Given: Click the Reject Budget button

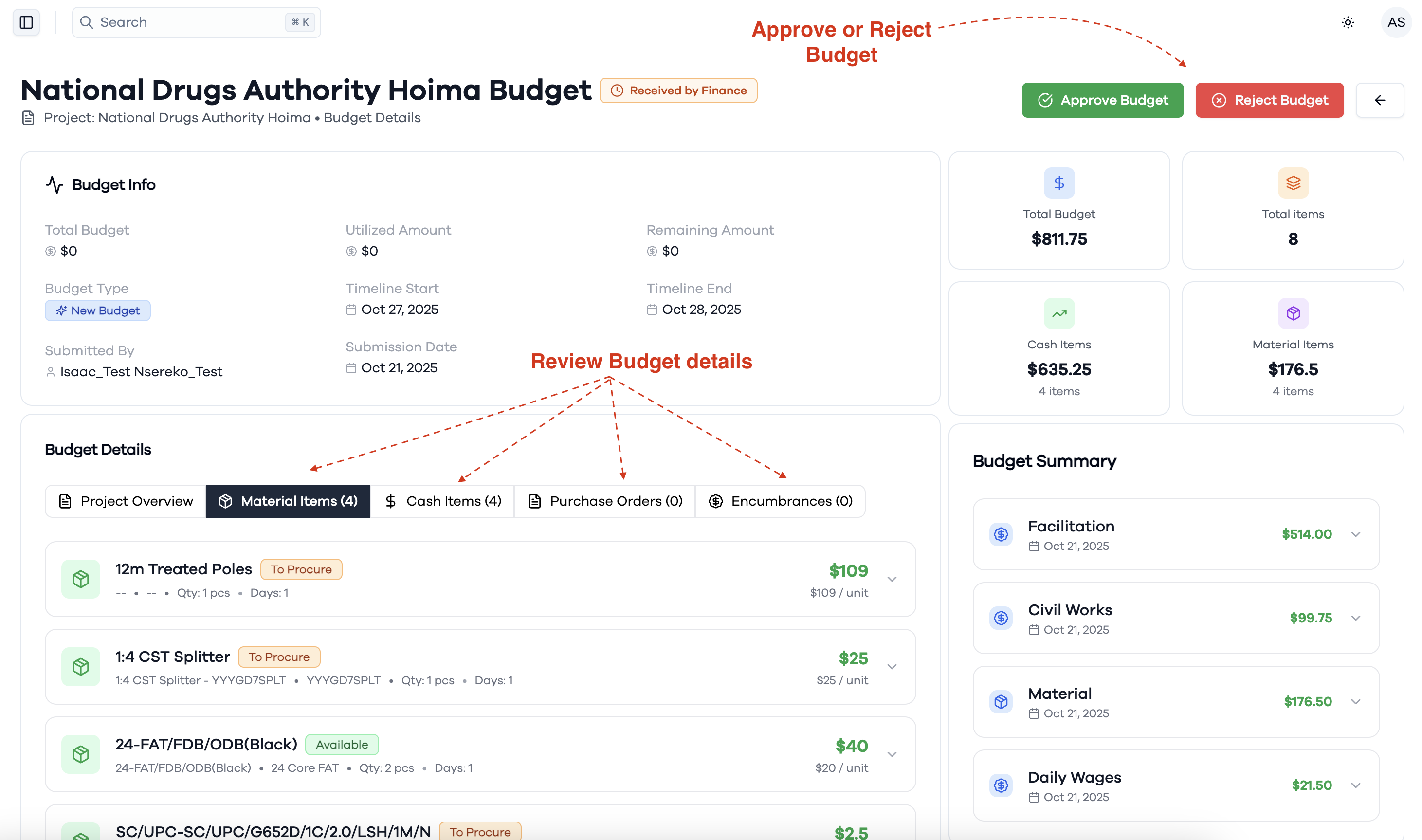Looking at the screenshot, I should (1269, 100).
